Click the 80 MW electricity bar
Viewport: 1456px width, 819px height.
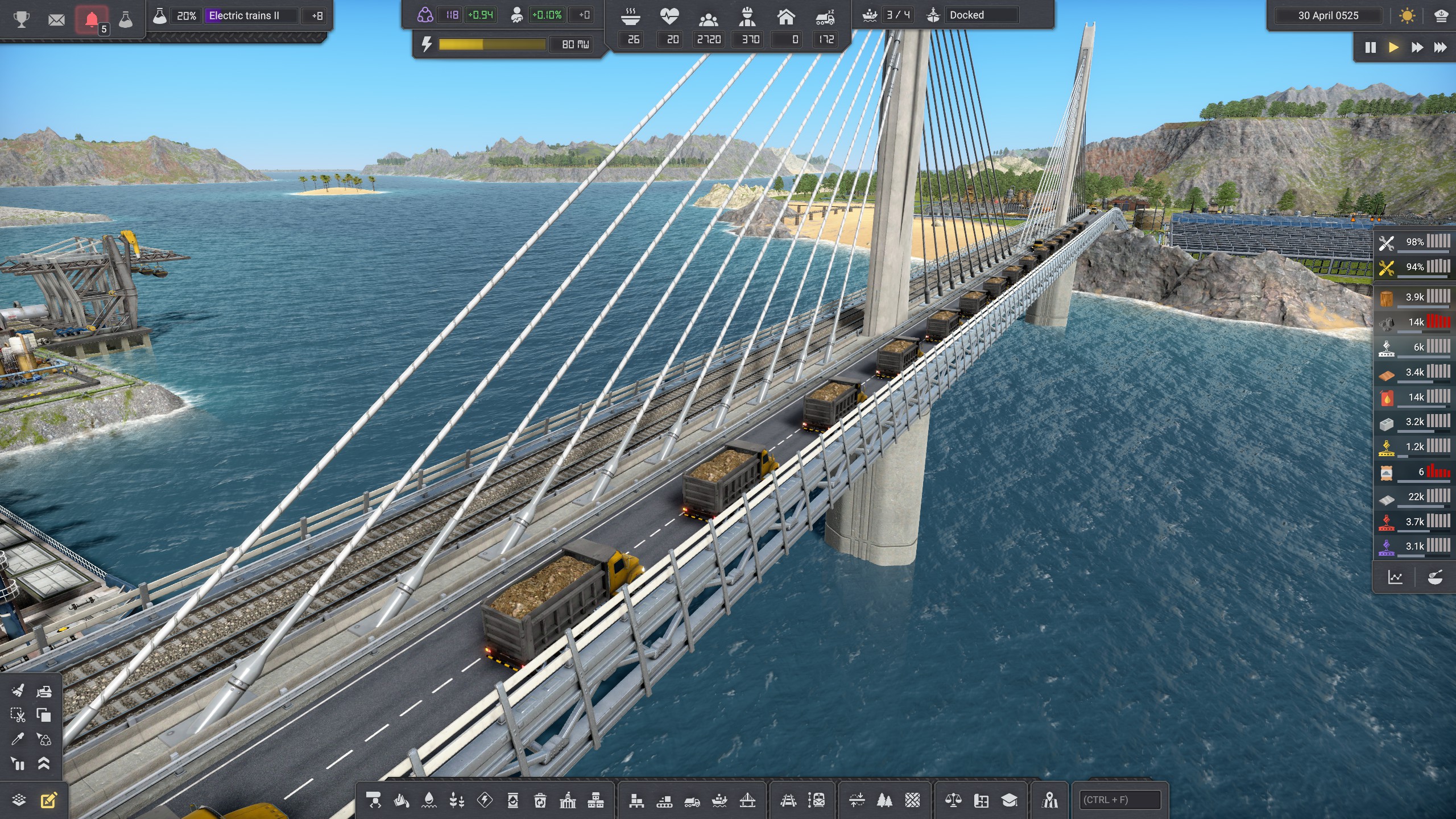click(492, 44)
